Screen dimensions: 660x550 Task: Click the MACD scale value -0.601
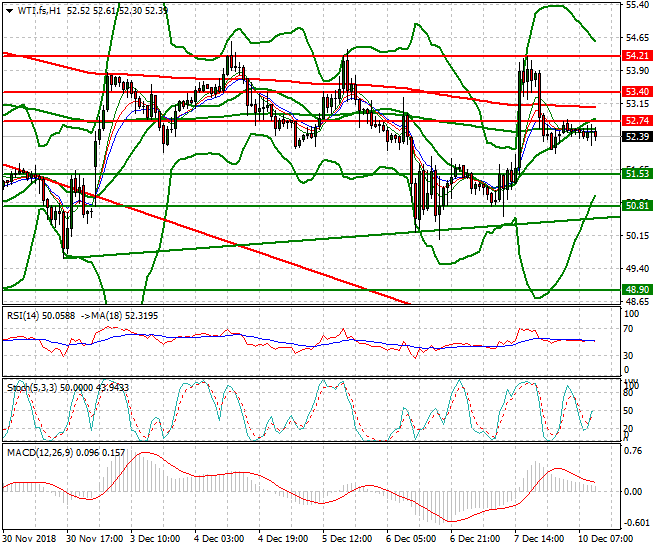pos(637,523)
